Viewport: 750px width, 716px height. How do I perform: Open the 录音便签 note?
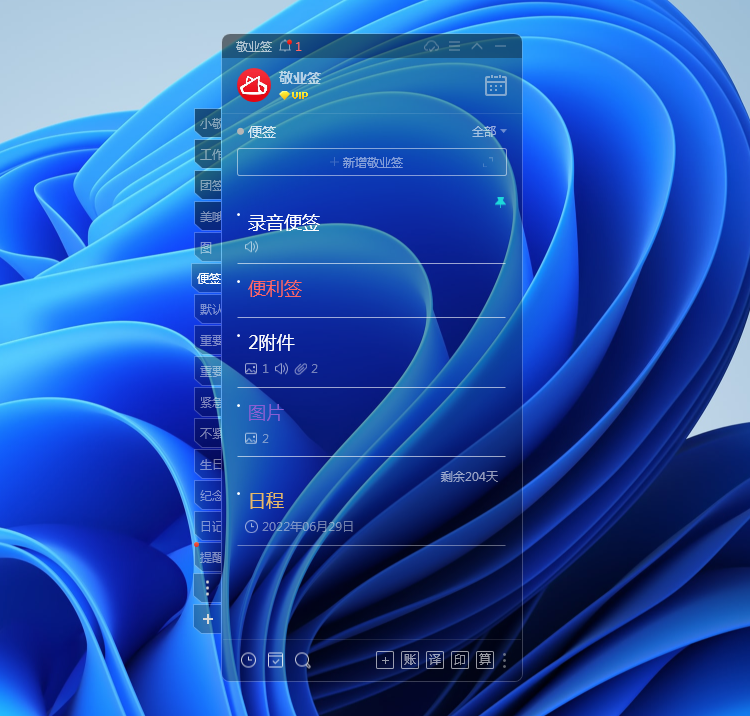pos(284,223)
